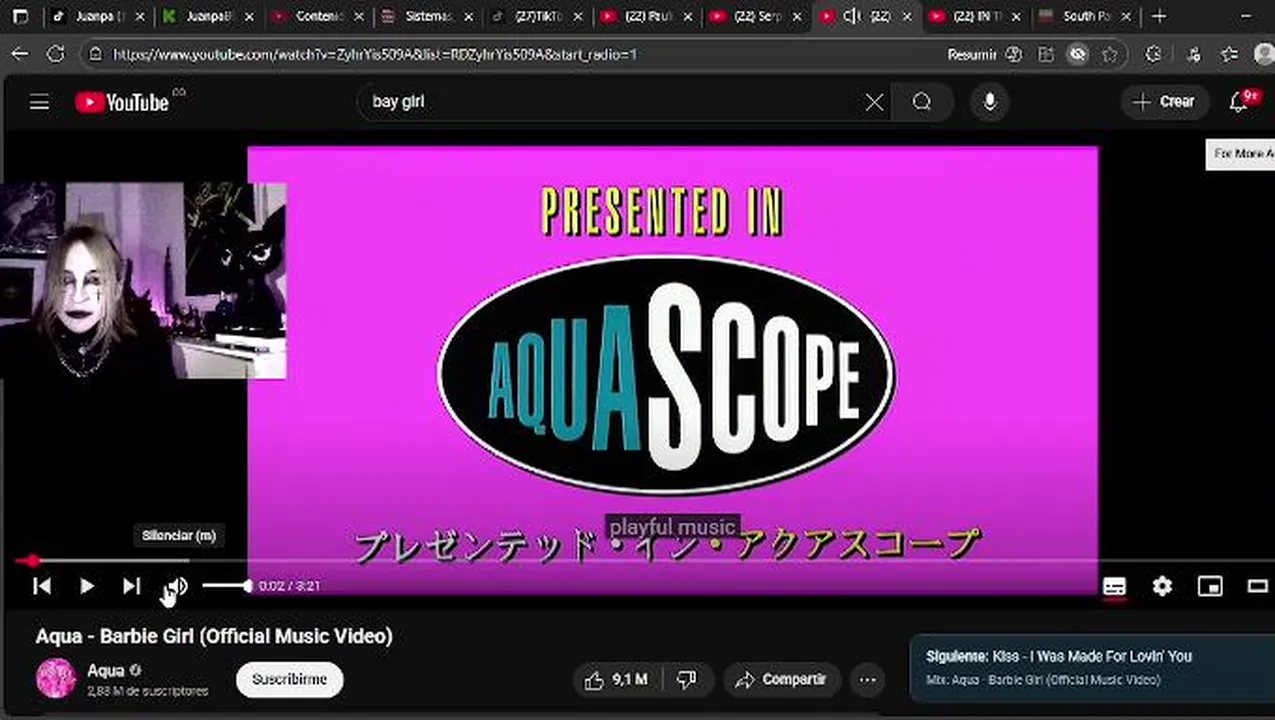Go to the YouTube home logo
Image resolution: width=1275 pixels, height=720 pixels.
(123, 102)
